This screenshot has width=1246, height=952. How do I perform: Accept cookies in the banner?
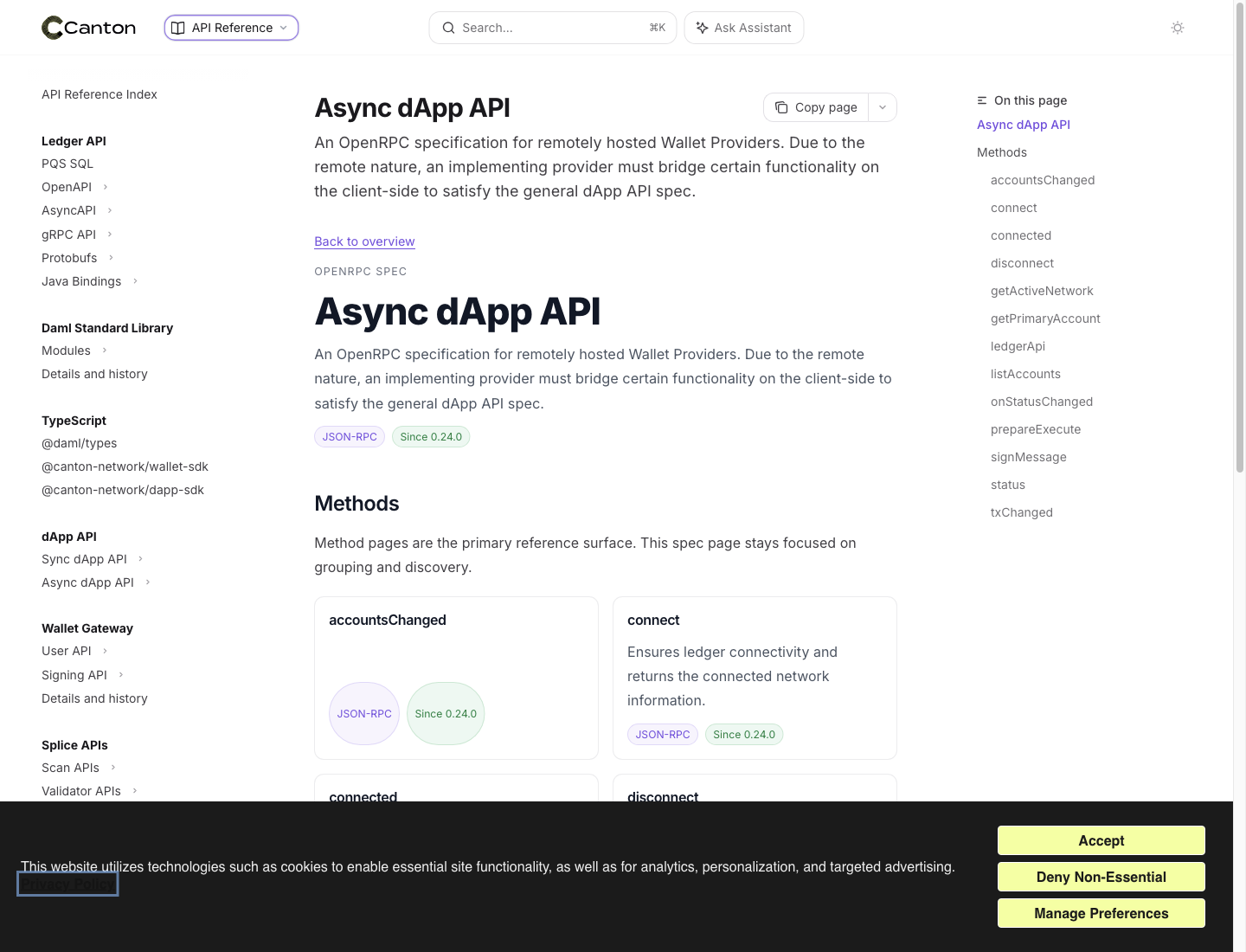click(x=1101, y=840)
